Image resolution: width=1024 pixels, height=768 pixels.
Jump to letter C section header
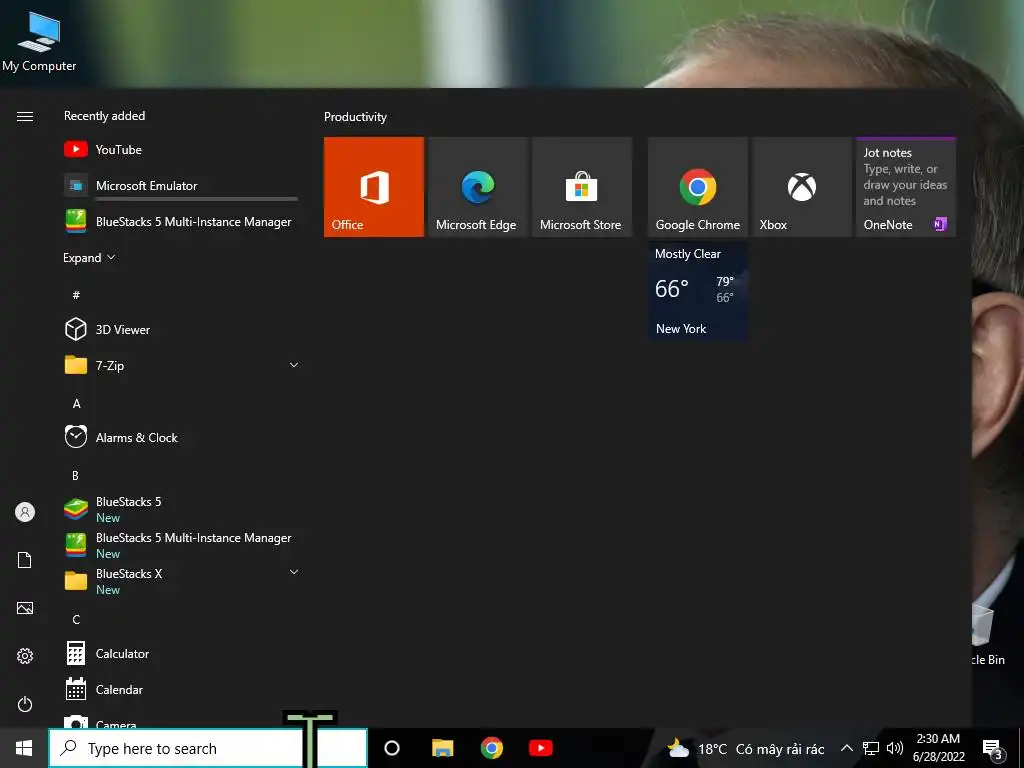click(x=76, y=619)
